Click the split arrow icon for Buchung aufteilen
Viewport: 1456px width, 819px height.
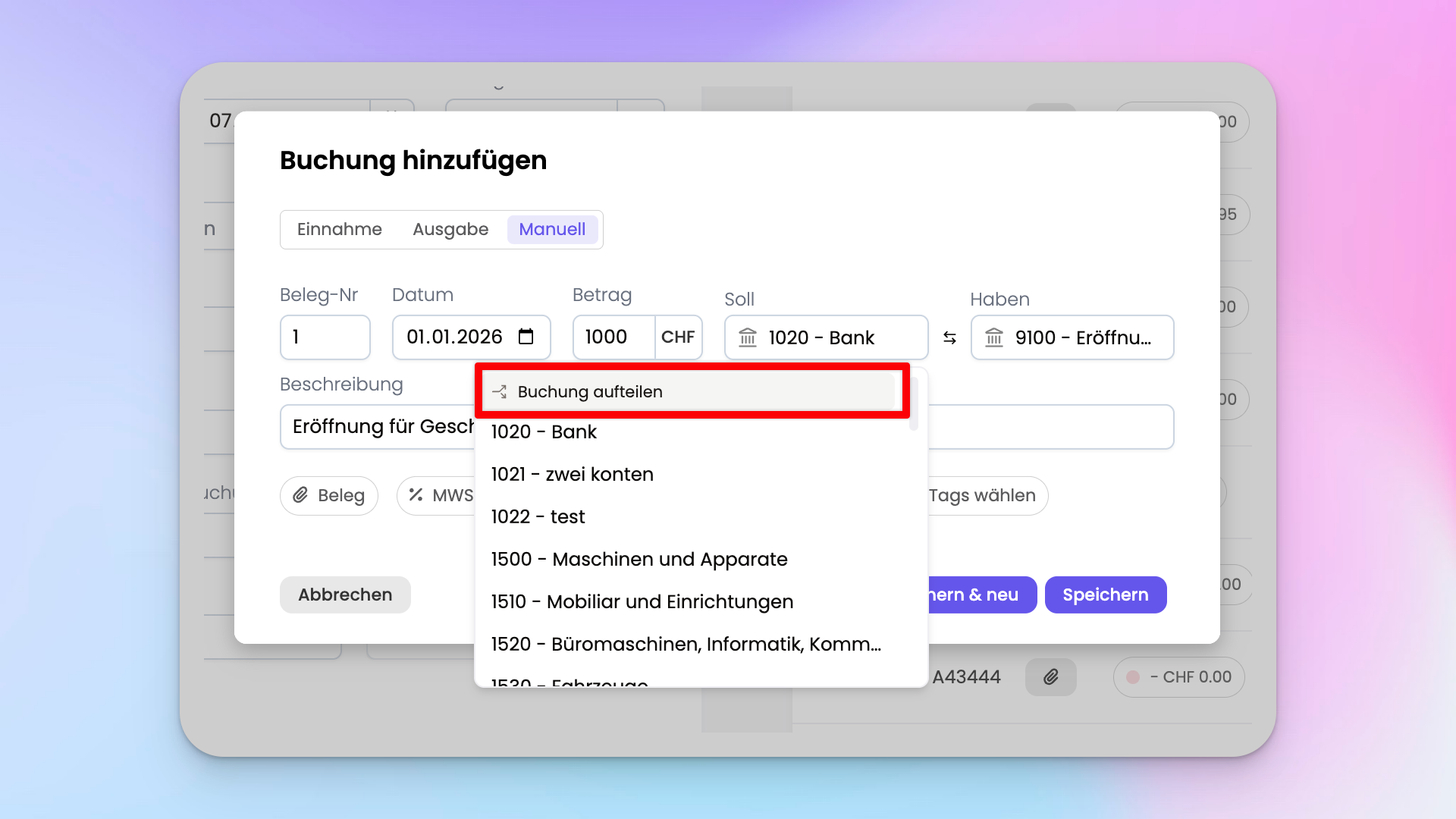[x=500, y=392]
